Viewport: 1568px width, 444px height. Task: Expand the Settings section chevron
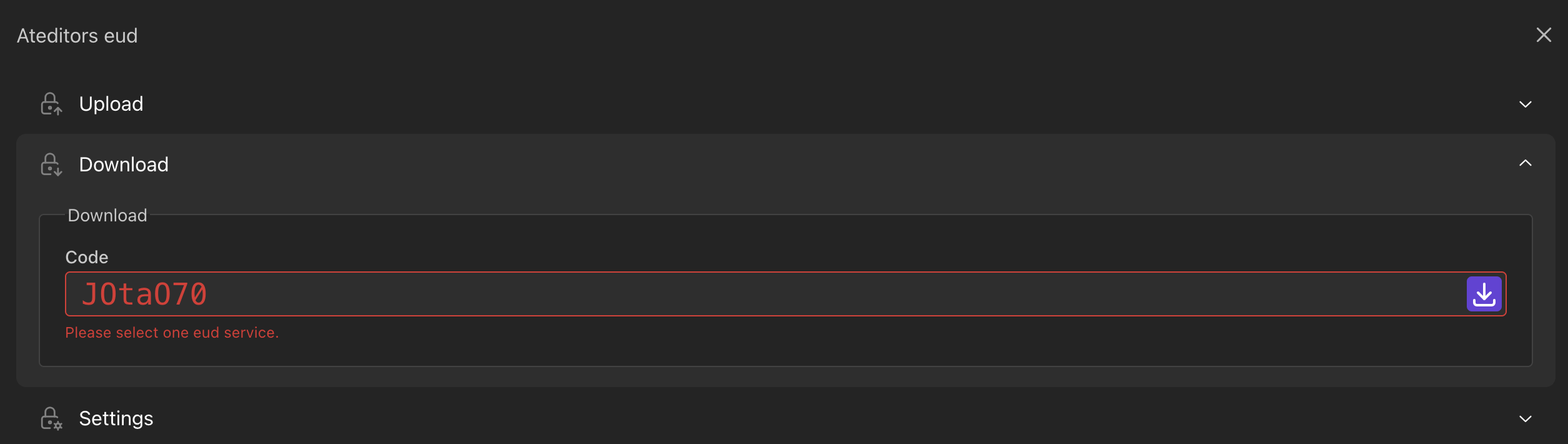[1525, 419]
